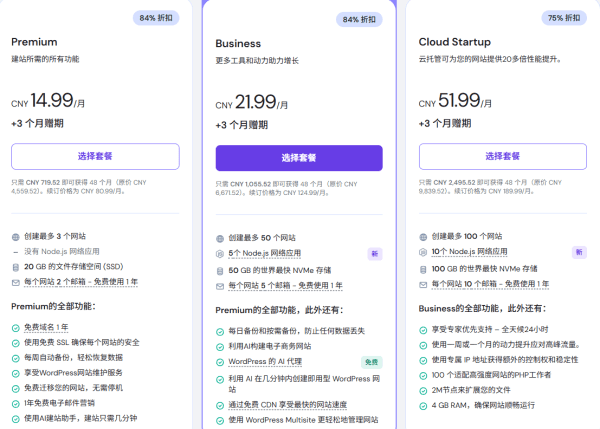Click text 云托管可为您的网站提供20多倍性能提升

490,59
